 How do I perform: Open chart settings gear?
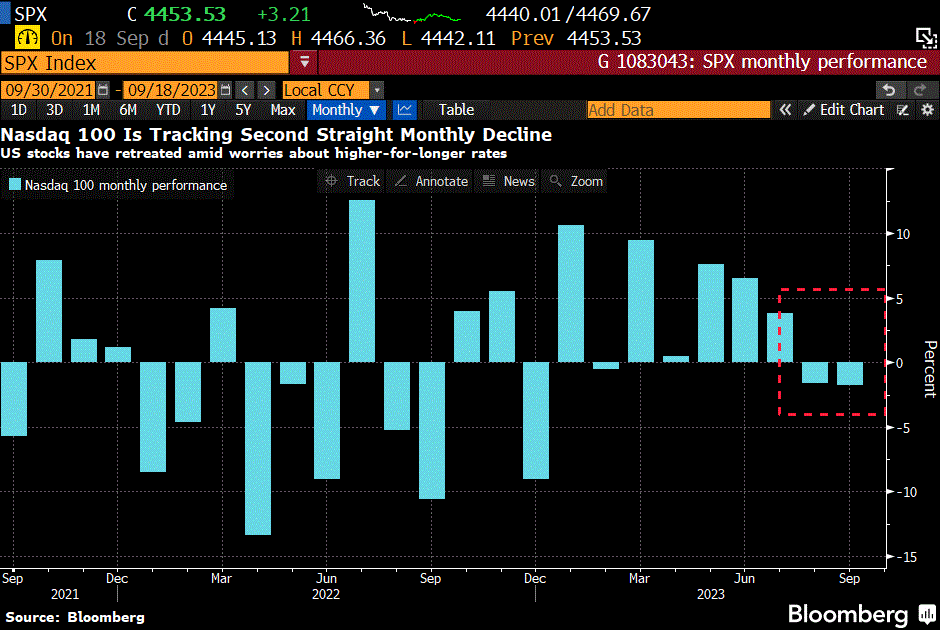(927, 110)
